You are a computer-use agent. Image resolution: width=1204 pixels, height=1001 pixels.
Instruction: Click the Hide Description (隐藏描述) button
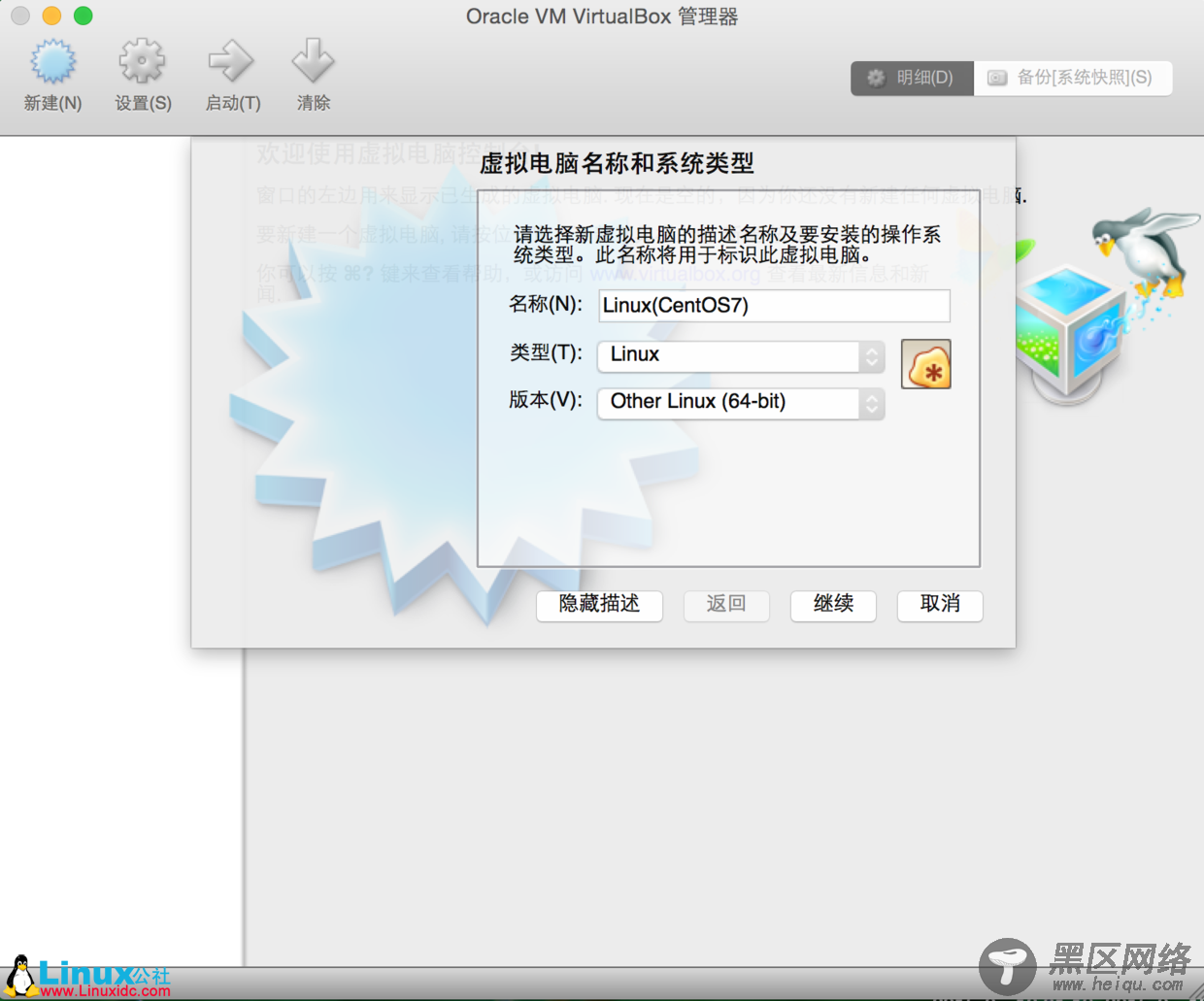pyautogui.click(x=599, y=605)
